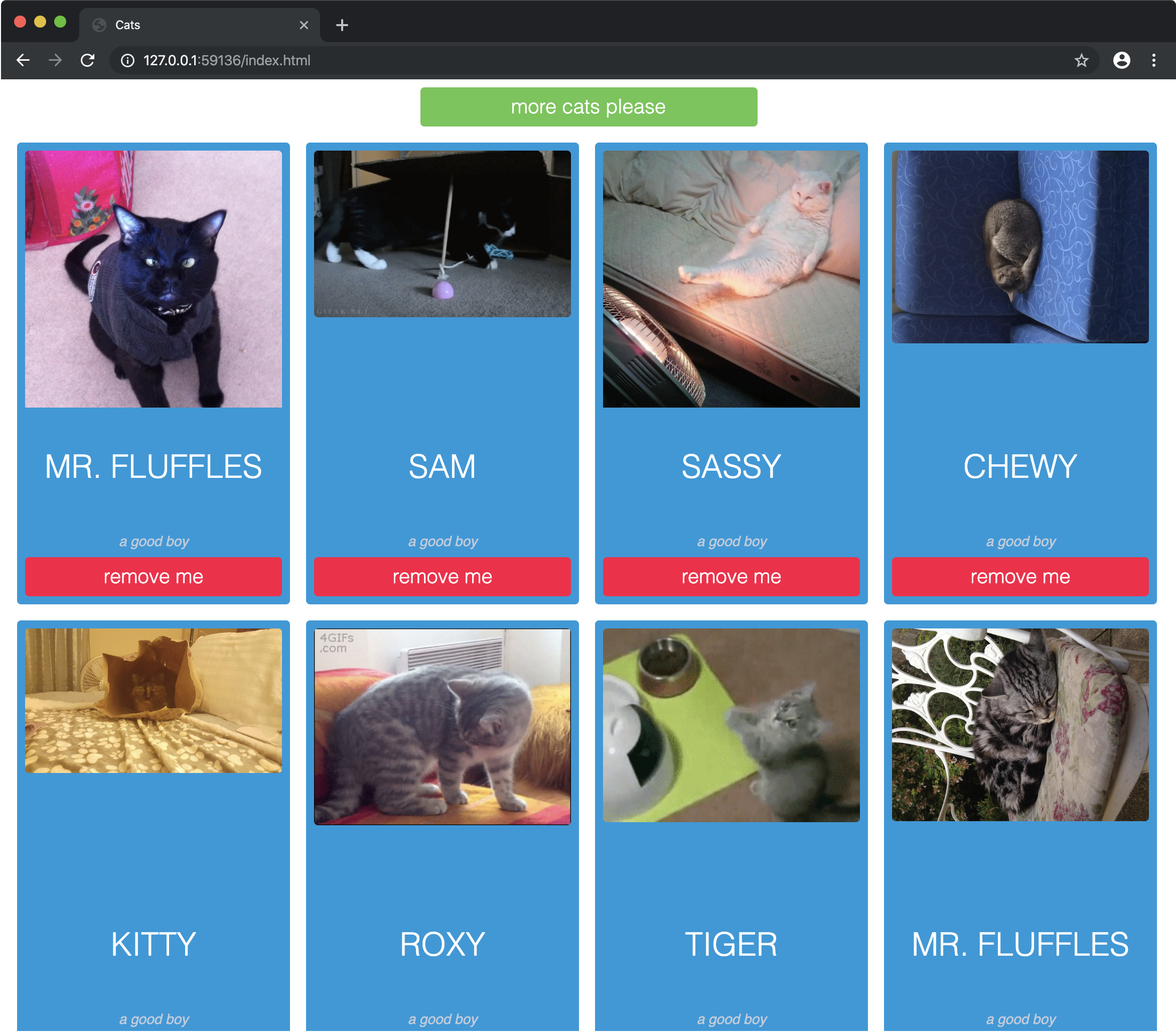This screenshot has height=1032, width=1176.
Task: Click the browser back arrow
Action: pos(23,60)
